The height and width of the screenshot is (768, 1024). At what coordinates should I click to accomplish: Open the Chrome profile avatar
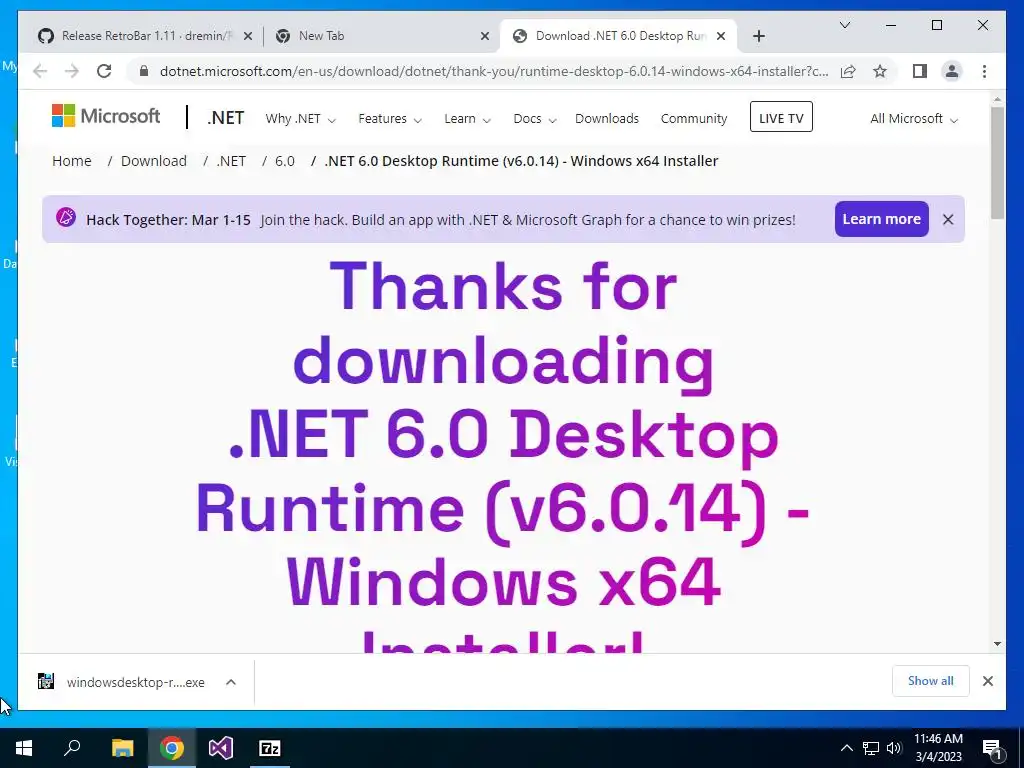coord(952,71)
